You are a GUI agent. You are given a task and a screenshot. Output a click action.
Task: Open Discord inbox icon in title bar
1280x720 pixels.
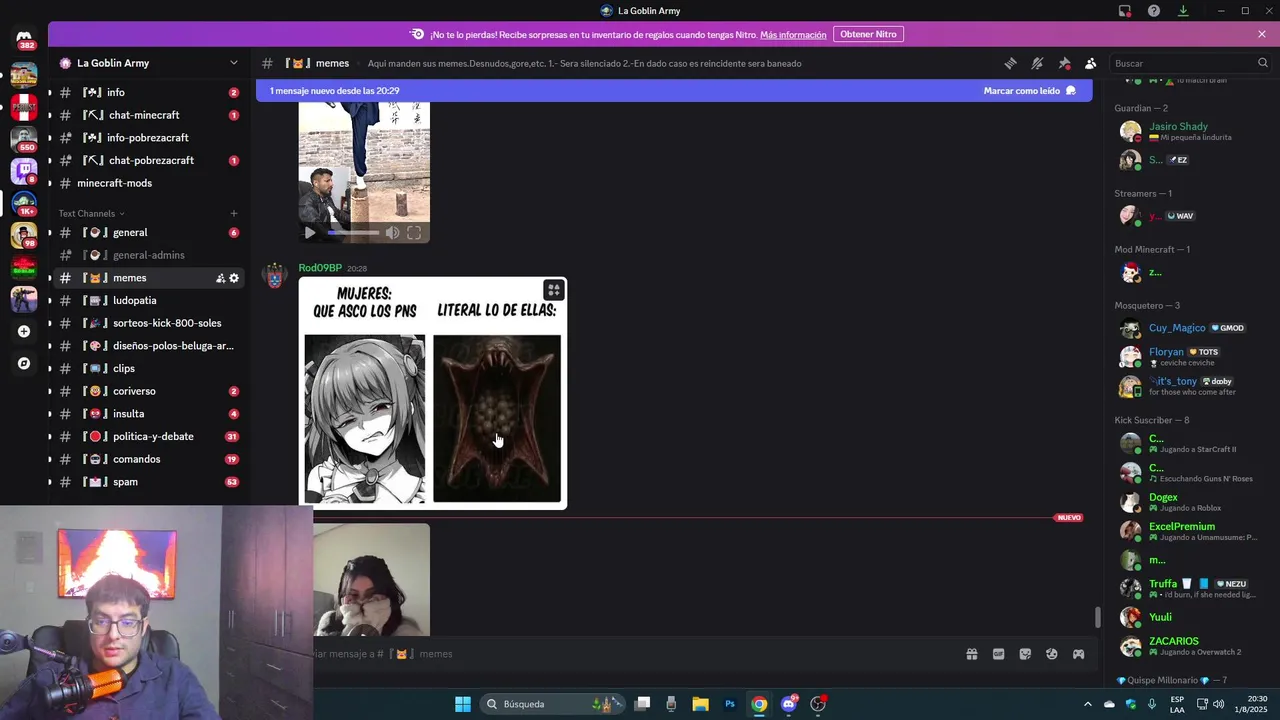(x=1125, y=11)
